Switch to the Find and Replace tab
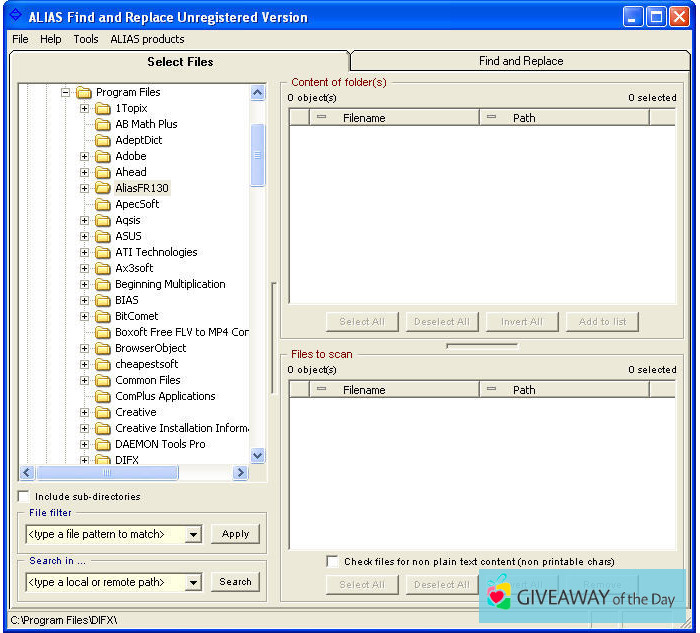Screen dimensions: 700x633 tap(520, 61)
